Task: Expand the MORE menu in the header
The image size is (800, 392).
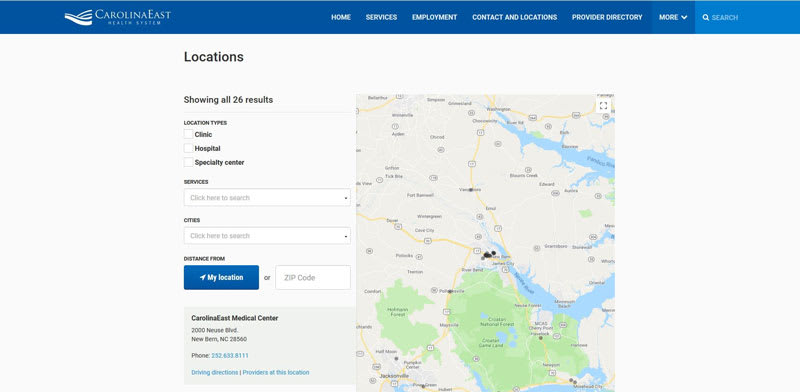Action: pyautogui.click(x=673, y=17)
